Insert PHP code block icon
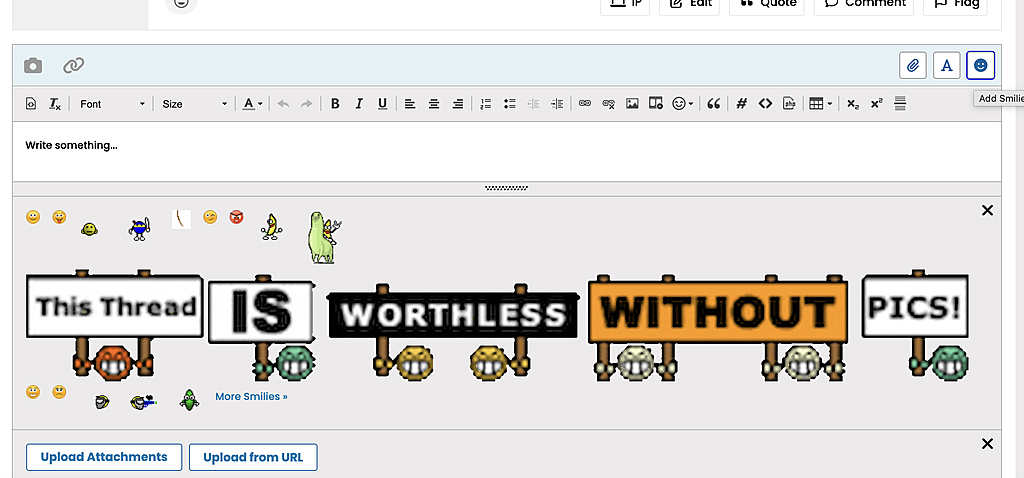 point(789,104)
